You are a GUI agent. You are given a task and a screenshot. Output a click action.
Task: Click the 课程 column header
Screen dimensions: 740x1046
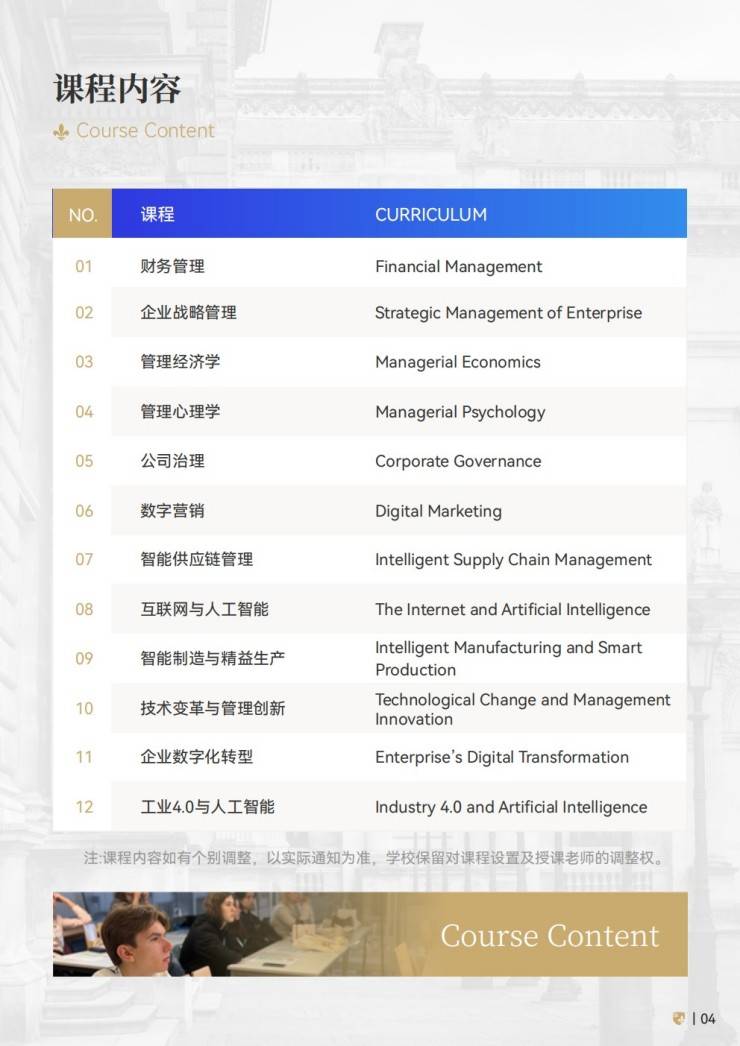157,215
